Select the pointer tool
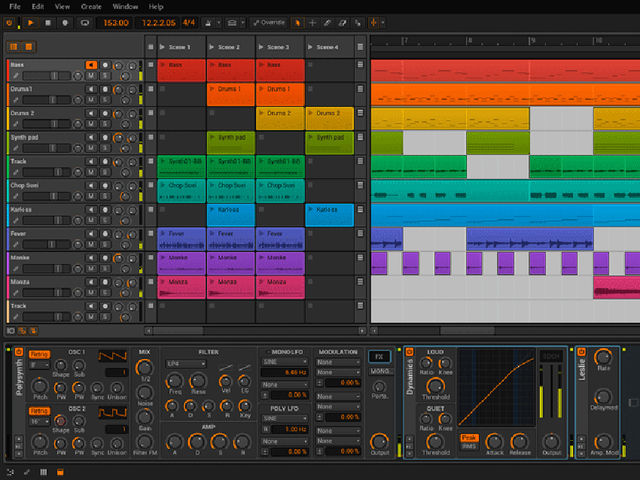640x480 pixels. pos(297,23)
